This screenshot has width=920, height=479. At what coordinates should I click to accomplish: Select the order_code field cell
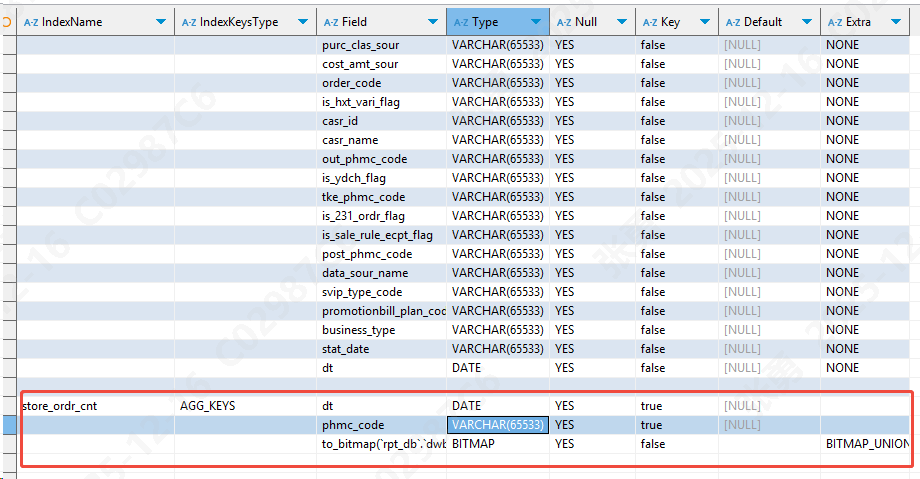(x=382, y=83)
